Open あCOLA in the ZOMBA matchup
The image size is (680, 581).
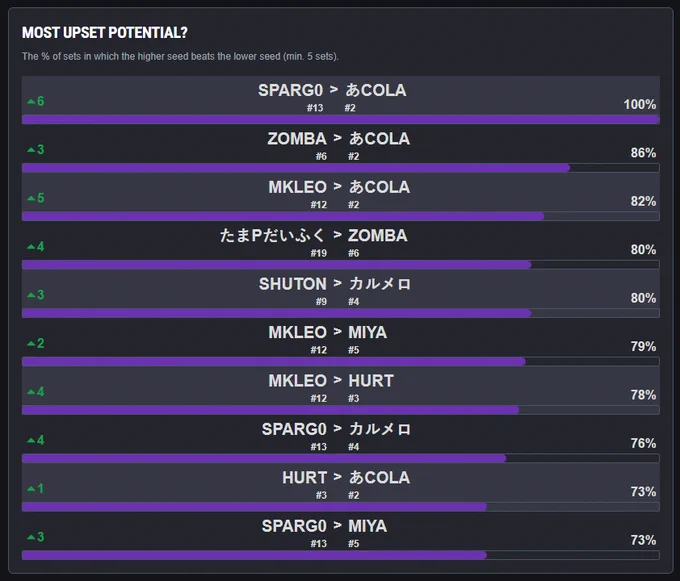(379, 139)
